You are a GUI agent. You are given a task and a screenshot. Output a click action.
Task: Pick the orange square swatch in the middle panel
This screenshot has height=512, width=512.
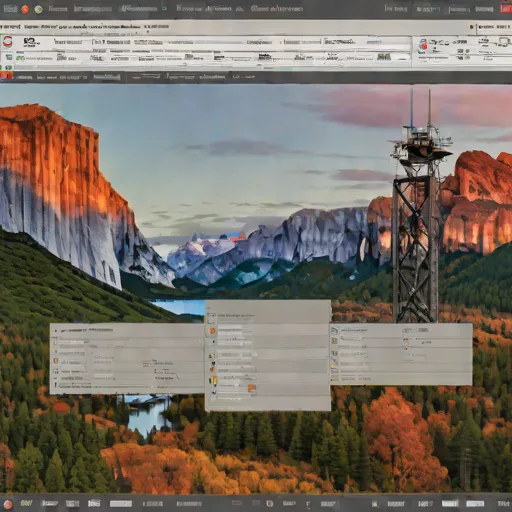coord(252,388)
